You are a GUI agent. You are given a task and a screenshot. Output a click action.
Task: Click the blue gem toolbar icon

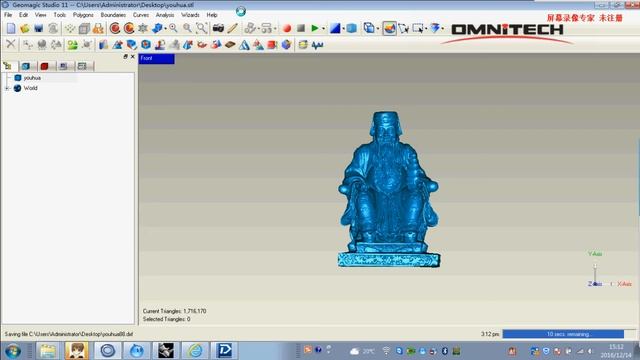[x=435, y=28]
